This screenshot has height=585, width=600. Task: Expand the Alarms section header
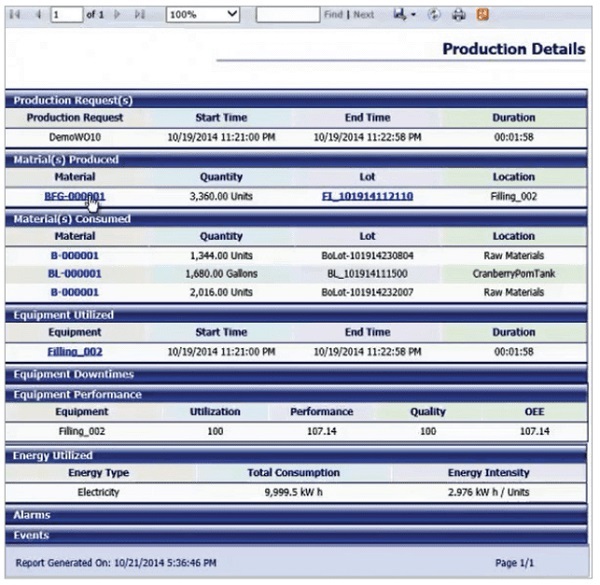point(32,516)
